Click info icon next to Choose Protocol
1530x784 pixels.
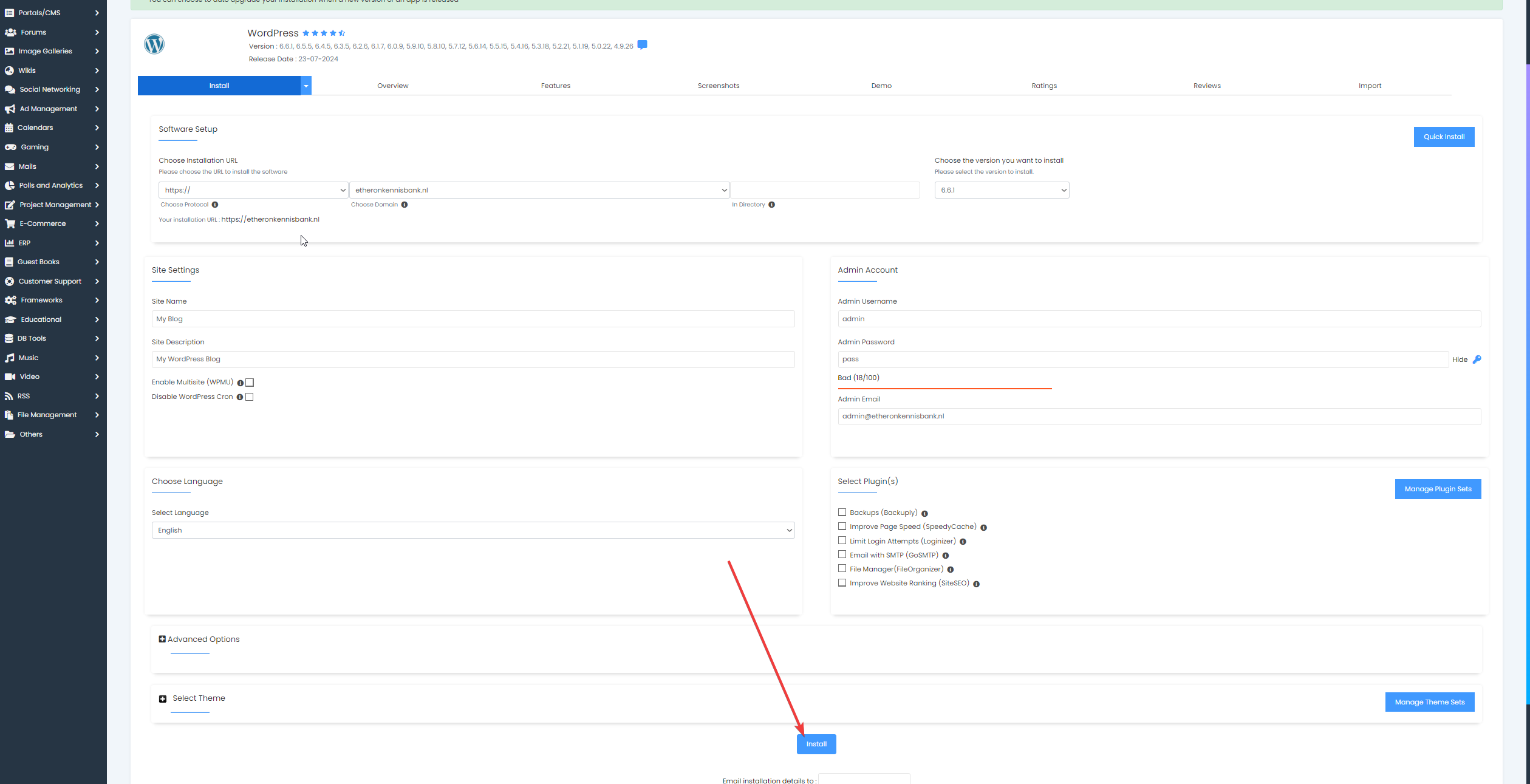click(x=215, y=205)
